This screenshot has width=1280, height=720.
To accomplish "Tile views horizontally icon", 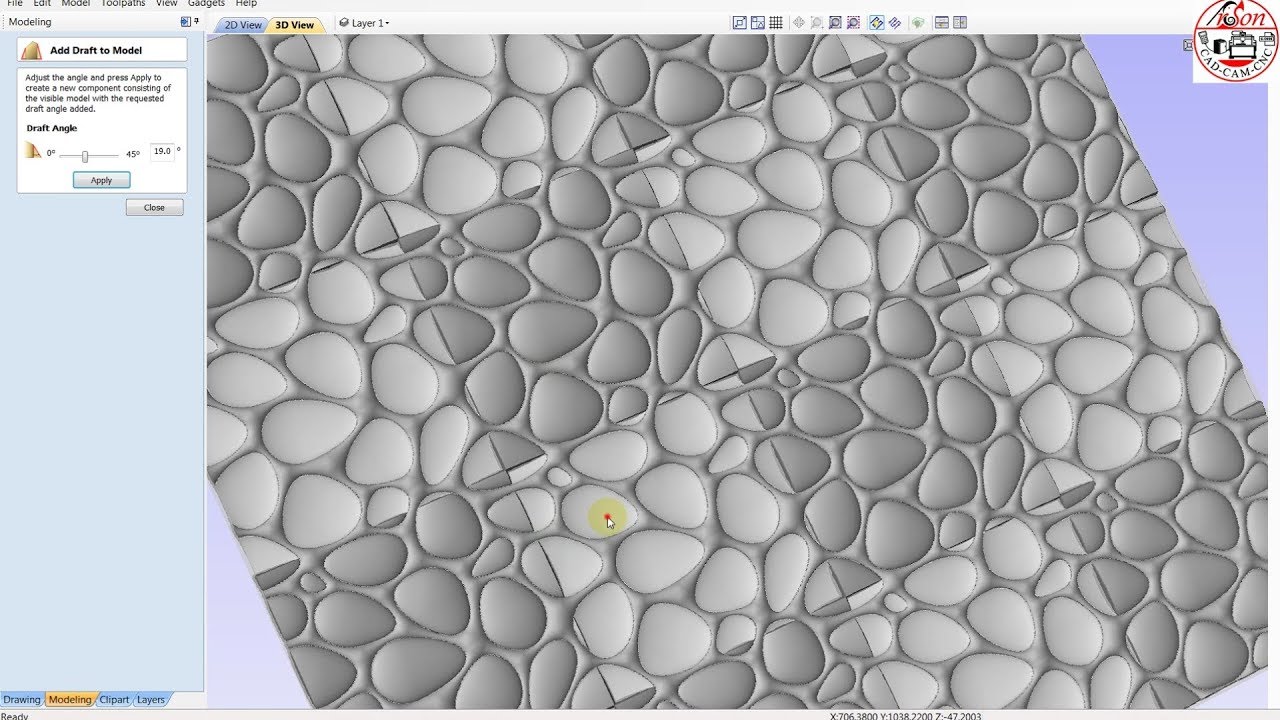I will [942, 23].
